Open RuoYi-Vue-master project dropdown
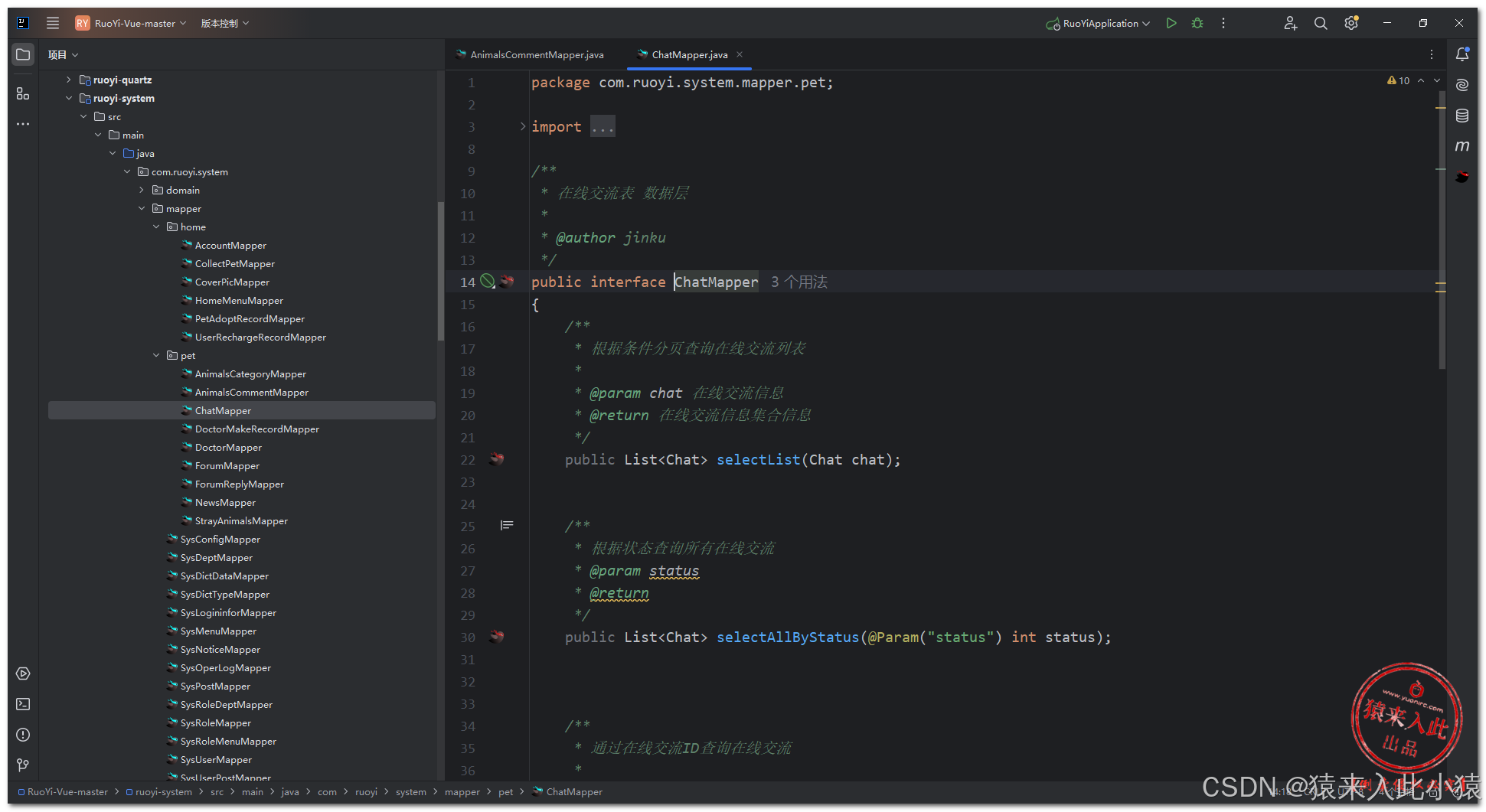This screenshot has width=1486, height=812. [131, 23]
